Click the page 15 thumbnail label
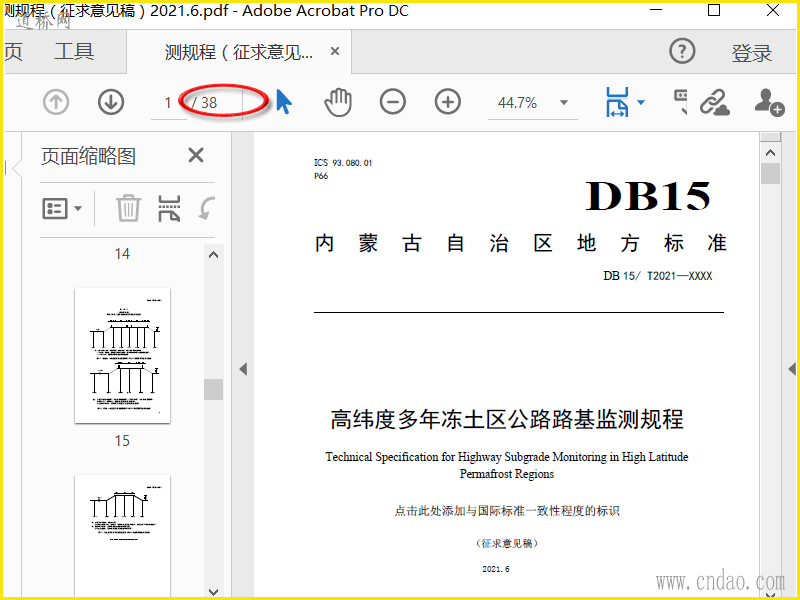800x600 pixels. (x=122, y=440)
